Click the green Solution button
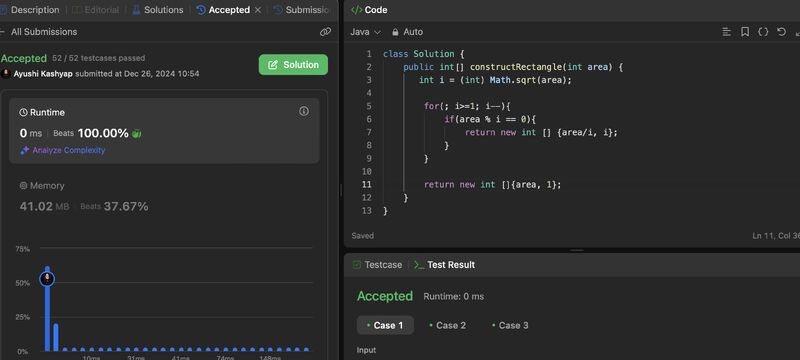 pos(293,65)
